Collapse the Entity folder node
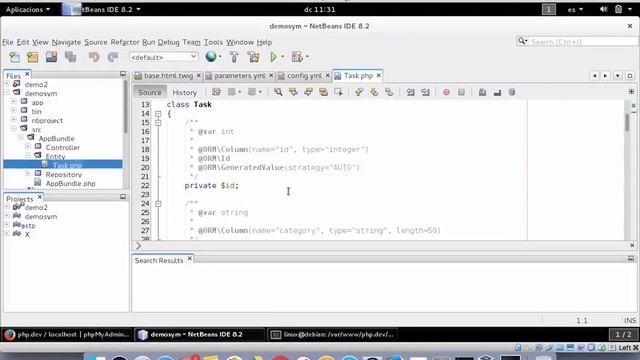 pos(28,156)
